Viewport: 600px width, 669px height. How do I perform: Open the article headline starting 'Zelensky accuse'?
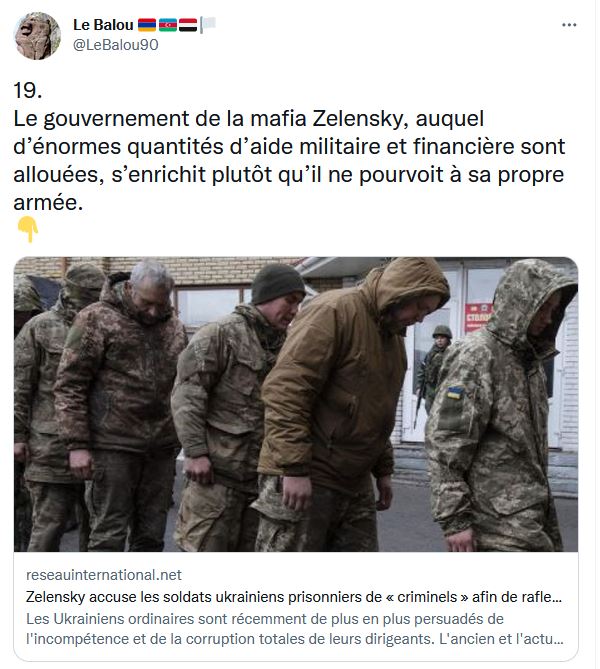[x=294, y=597]
